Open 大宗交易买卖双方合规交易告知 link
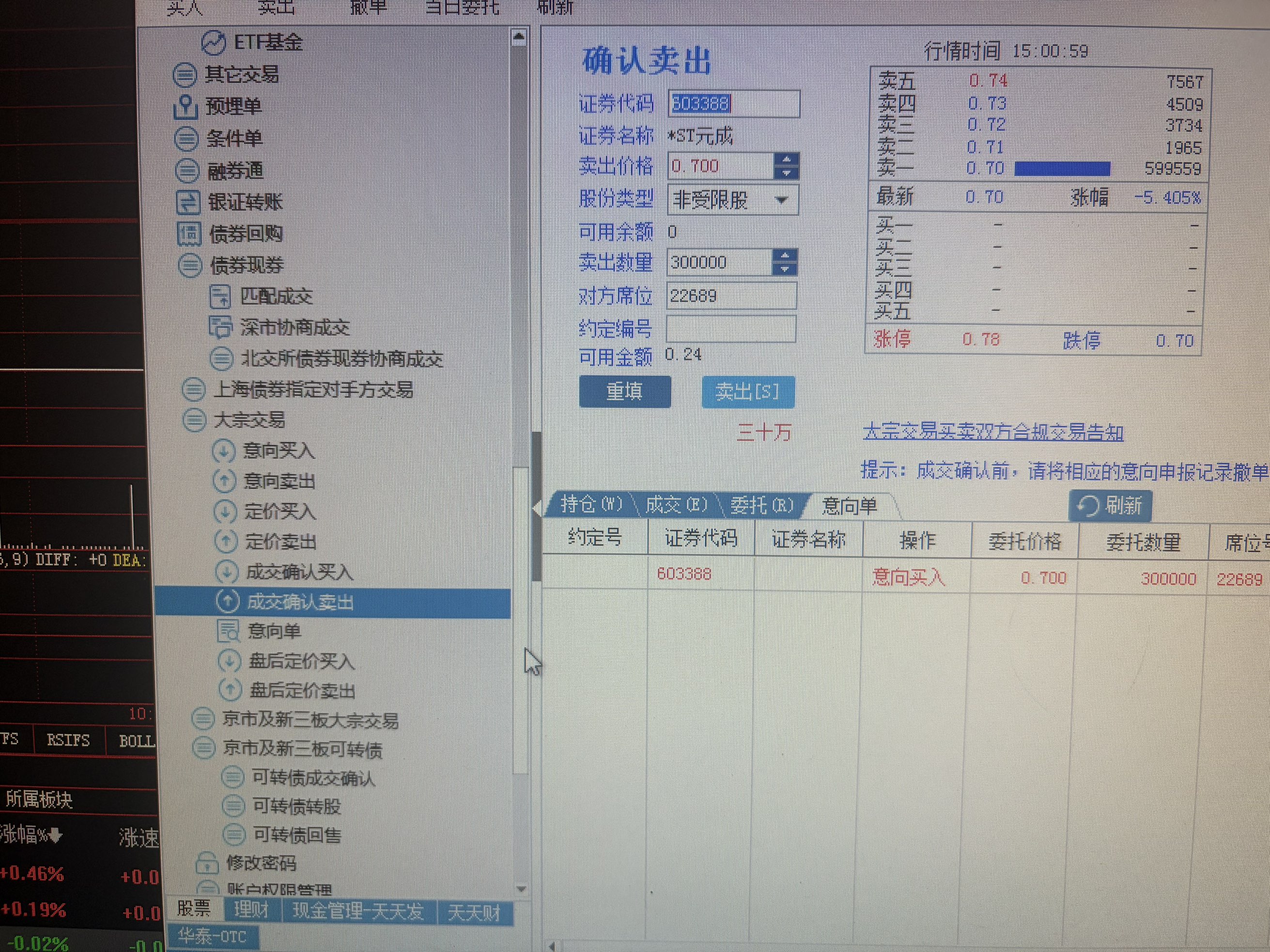This screenshot has width=1270, height=952. tap(992, 431)
